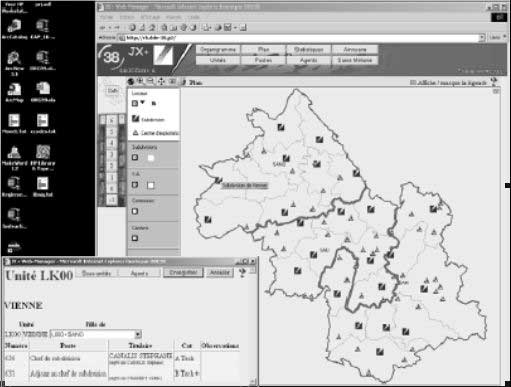Open Sous-unités in Unité LK00 window
Screen dimensions: 511x387
[x=96, y=273]
